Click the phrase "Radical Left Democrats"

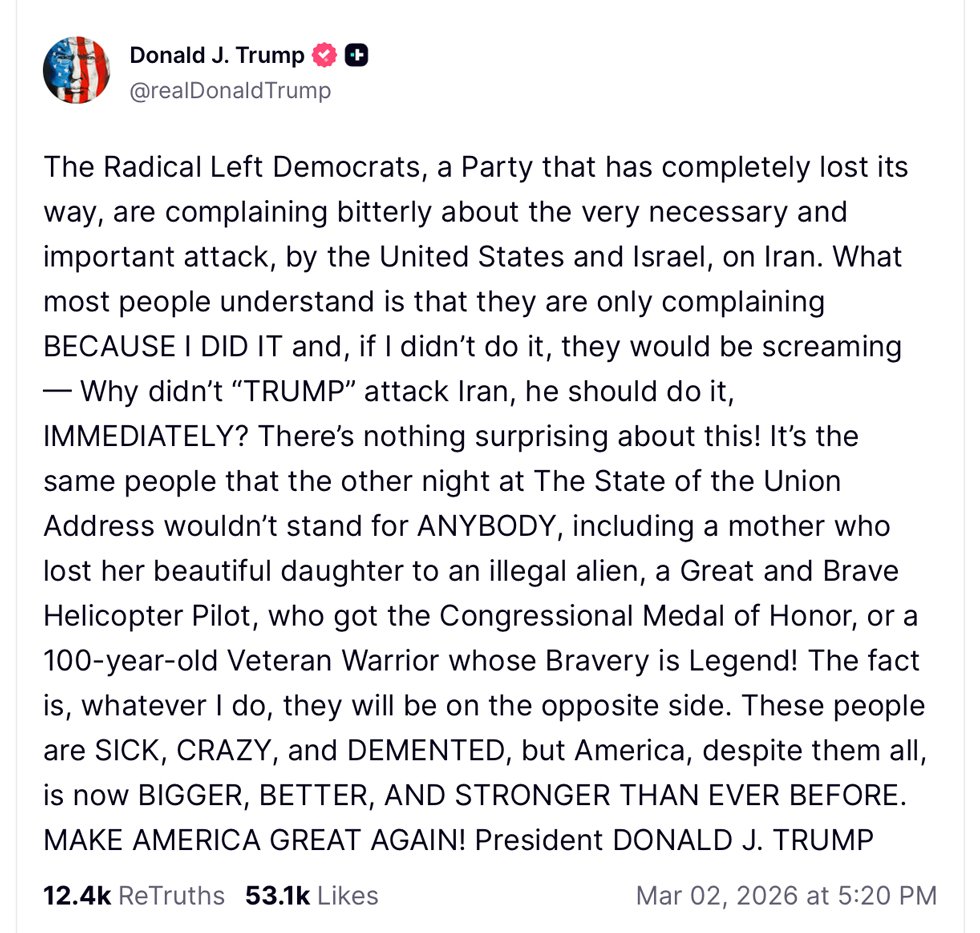tap(264, 166)
